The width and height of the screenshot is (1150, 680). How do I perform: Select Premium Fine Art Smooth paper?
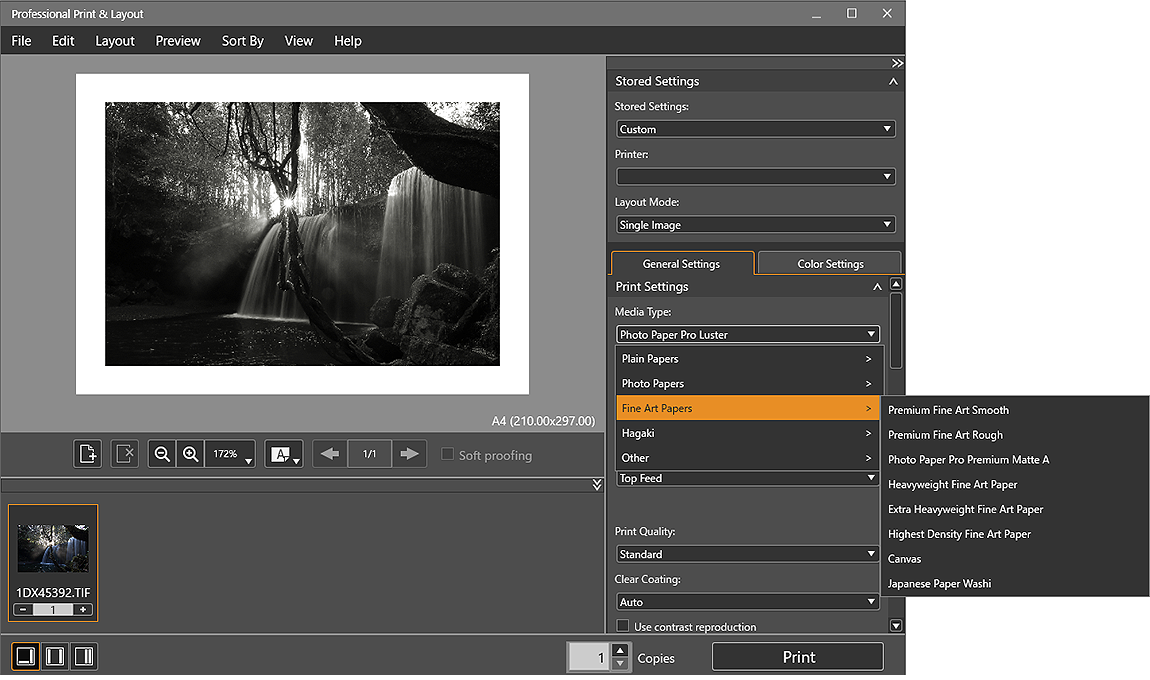click(x=948, y=410)
